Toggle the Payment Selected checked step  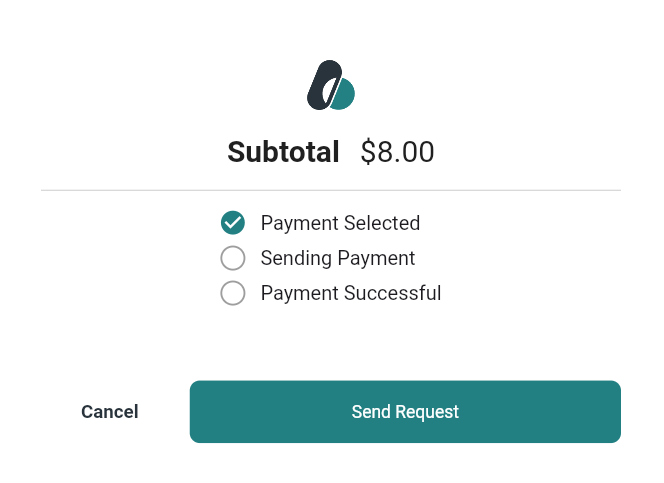(x=233, y=223)
